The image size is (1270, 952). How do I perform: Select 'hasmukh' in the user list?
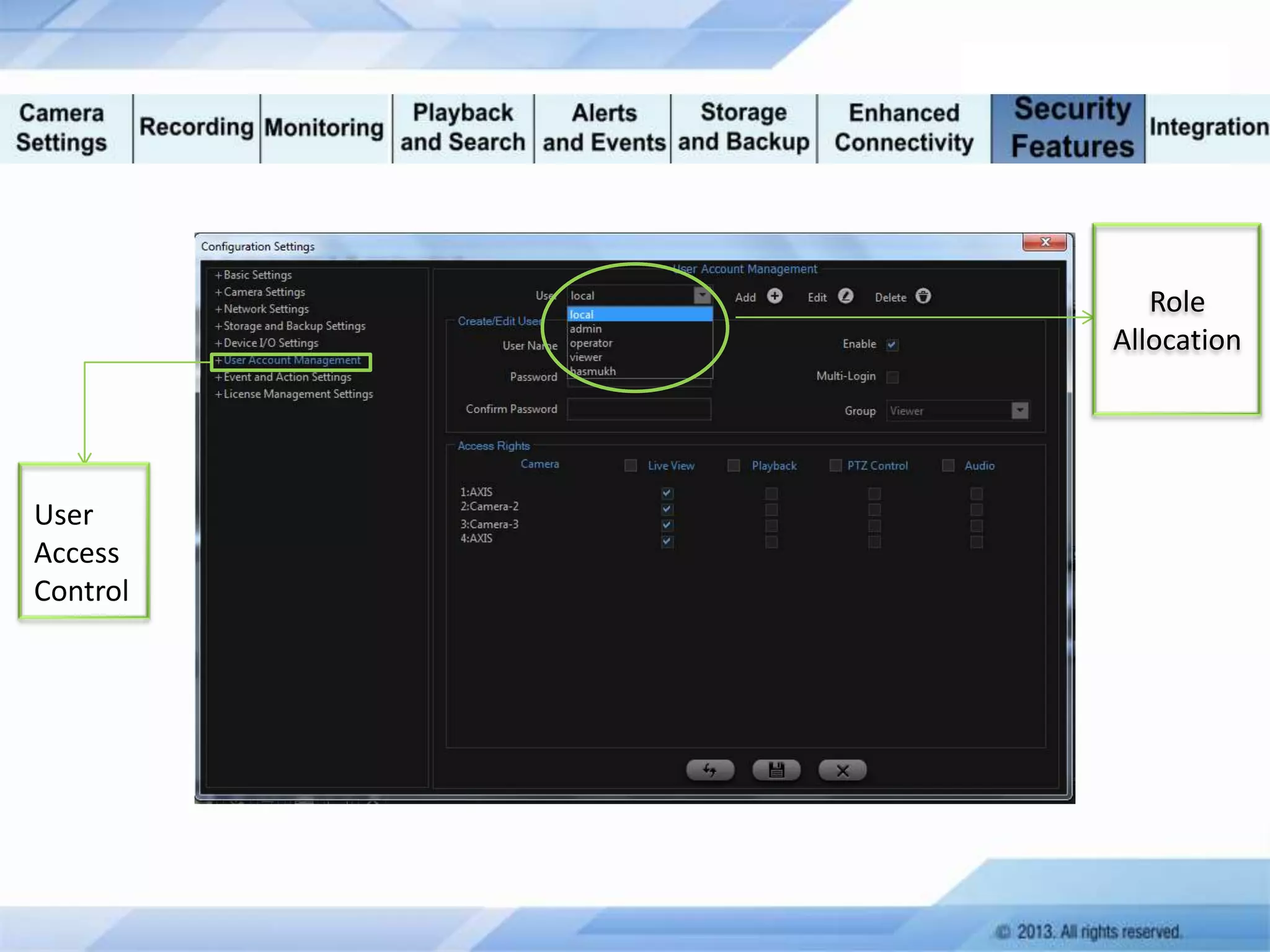pyautogui.click(x=640, y=371)
